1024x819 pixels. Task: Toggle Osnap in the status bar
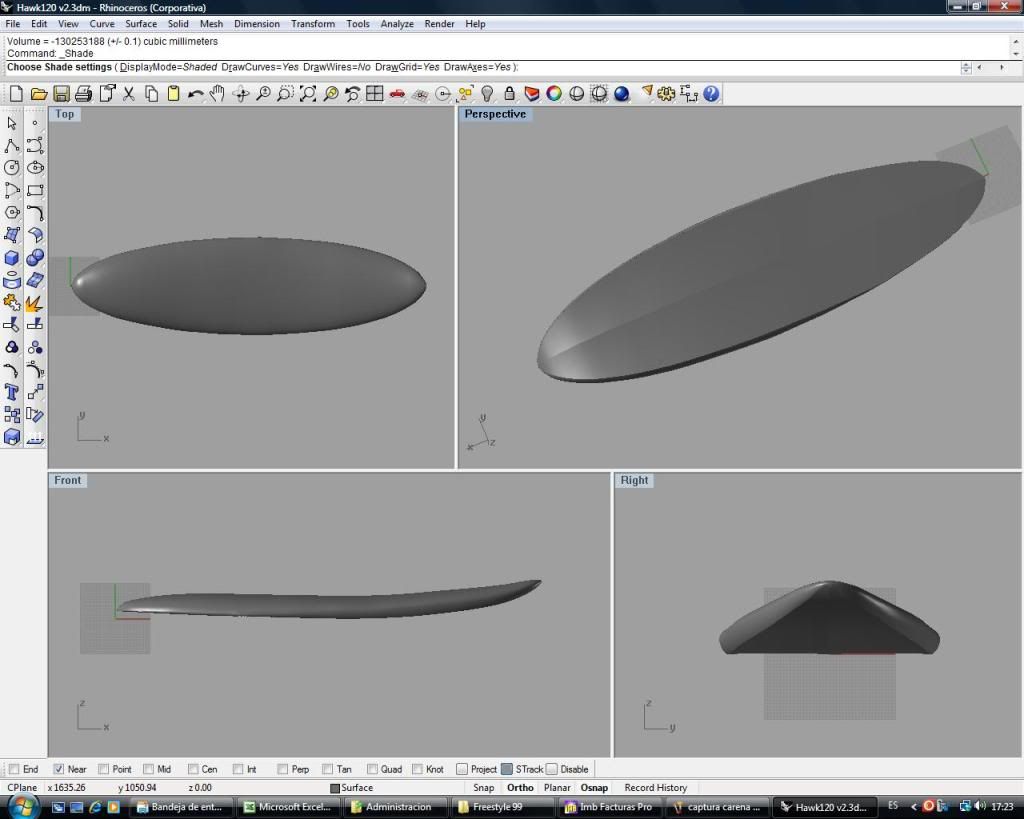coord(594,788)
